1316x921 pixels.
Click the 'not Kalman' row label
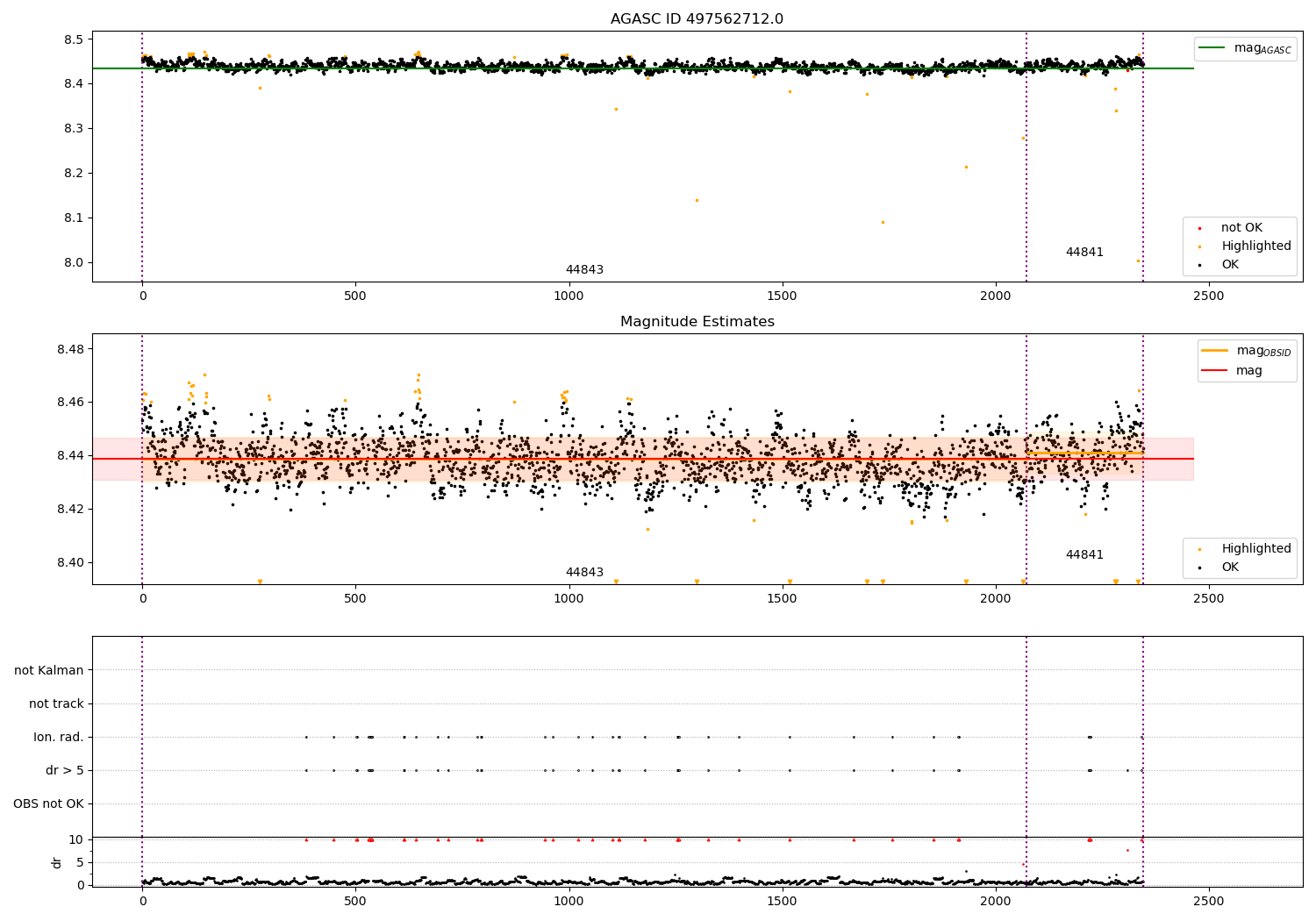click(x=49, y=671)
